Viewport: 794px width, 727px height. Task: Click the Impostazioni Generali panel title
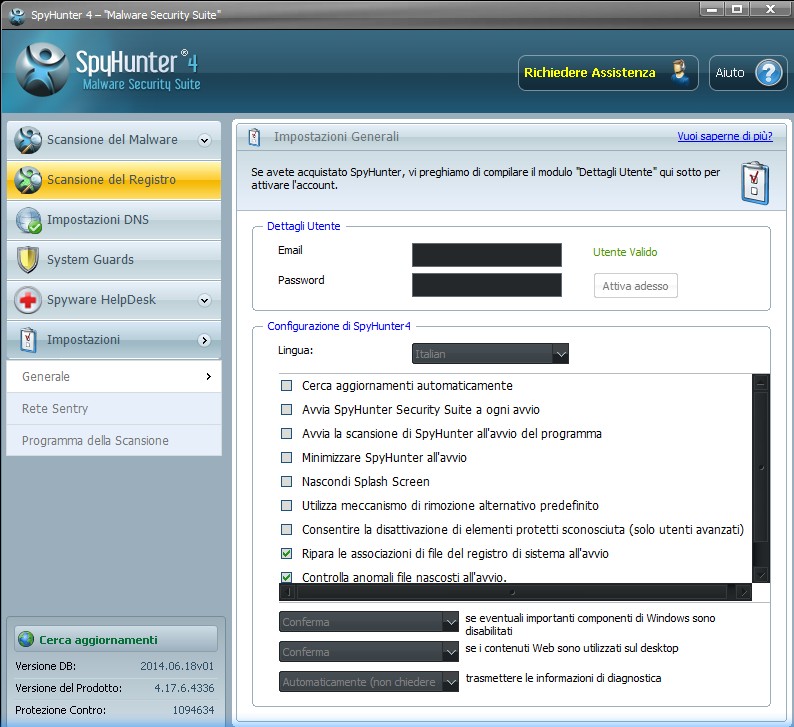336,137
